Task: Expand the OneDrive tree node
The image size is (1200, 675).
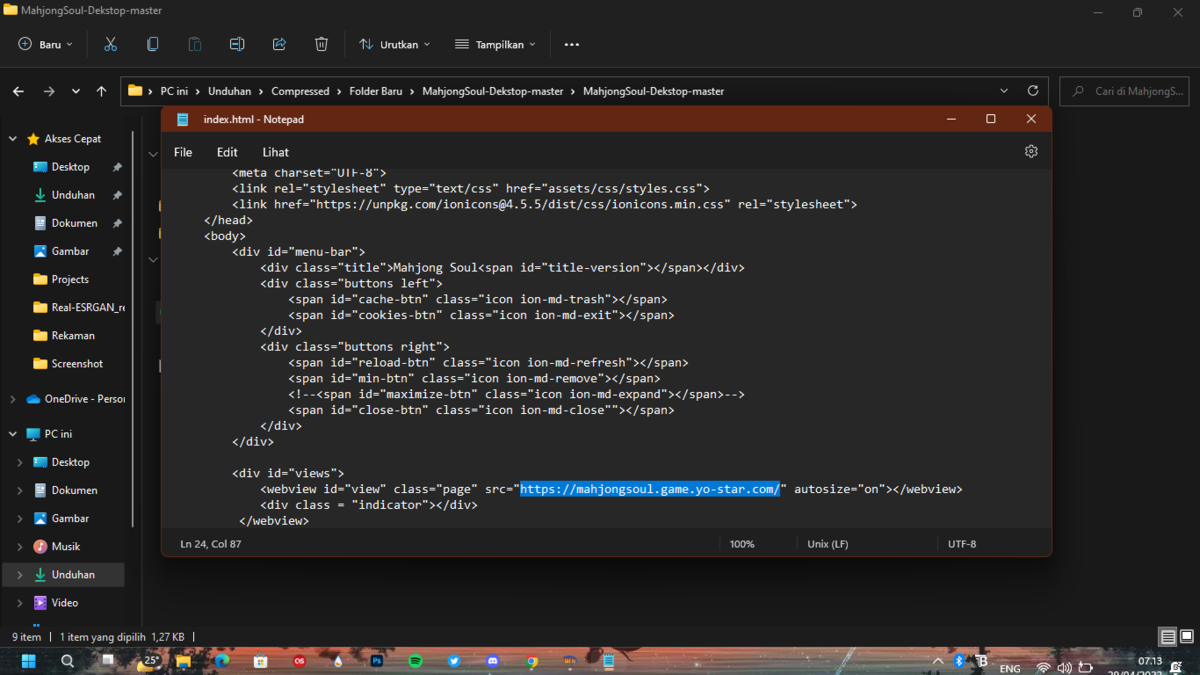Action: click(13, 399)
